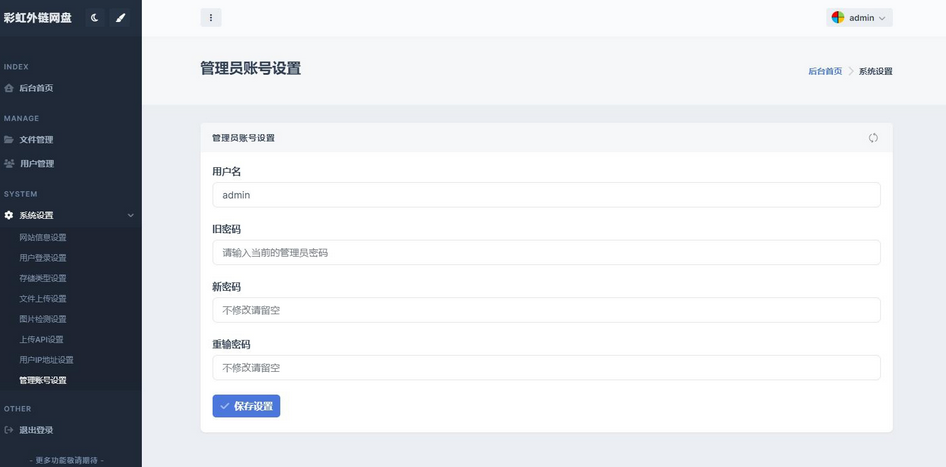Open 文件上传设置 submenu item
Viewport: 946px width, 467px height.
click(43, 299)
